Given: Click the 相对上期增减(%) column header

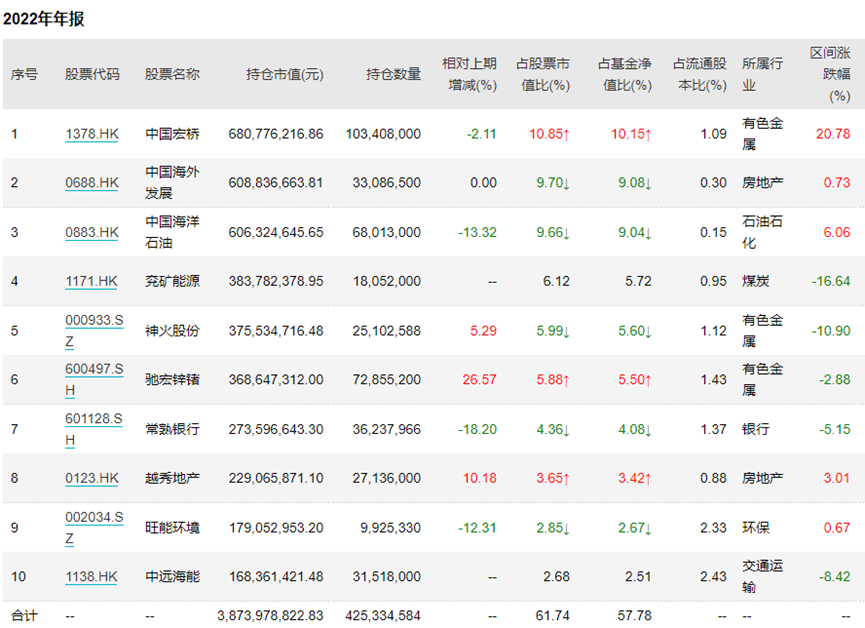Looking at the screenshot, I should point(469,74).
